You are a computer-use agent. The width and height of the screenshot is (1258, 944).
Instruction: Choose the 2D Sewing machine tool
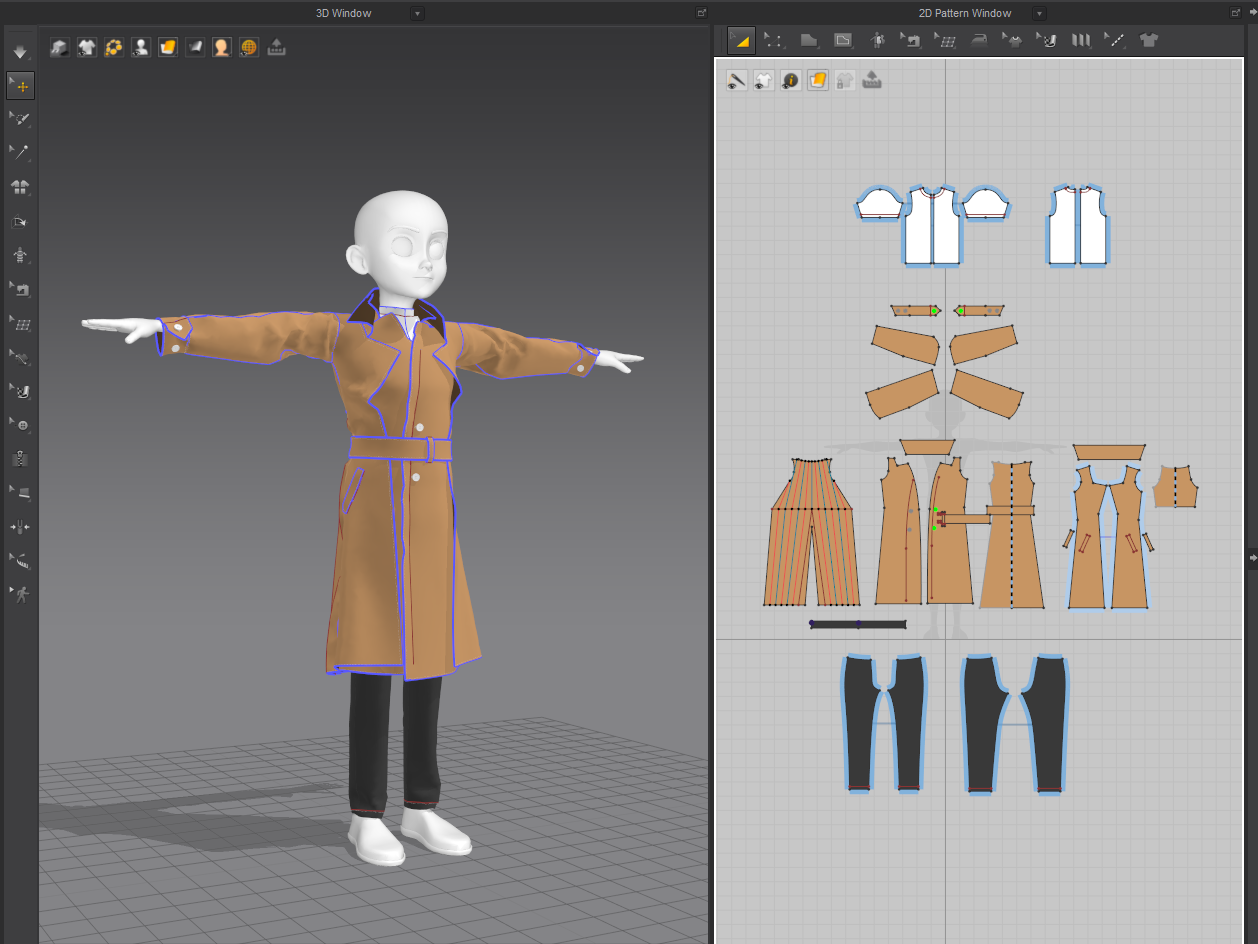910,40
